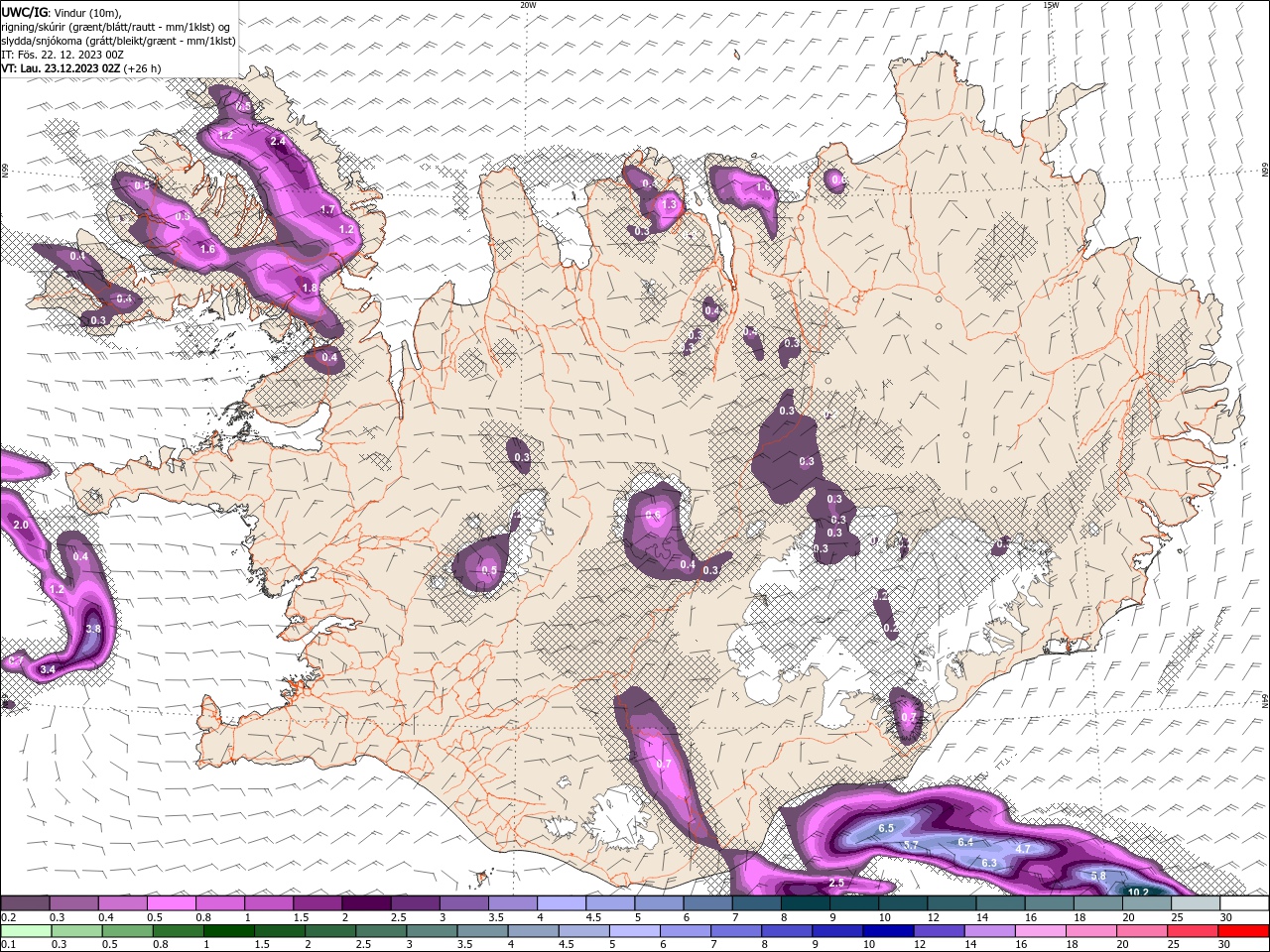
Task: Click the 'slydda/snjókoma' legend description line
Action: click(x=118, y=40)
